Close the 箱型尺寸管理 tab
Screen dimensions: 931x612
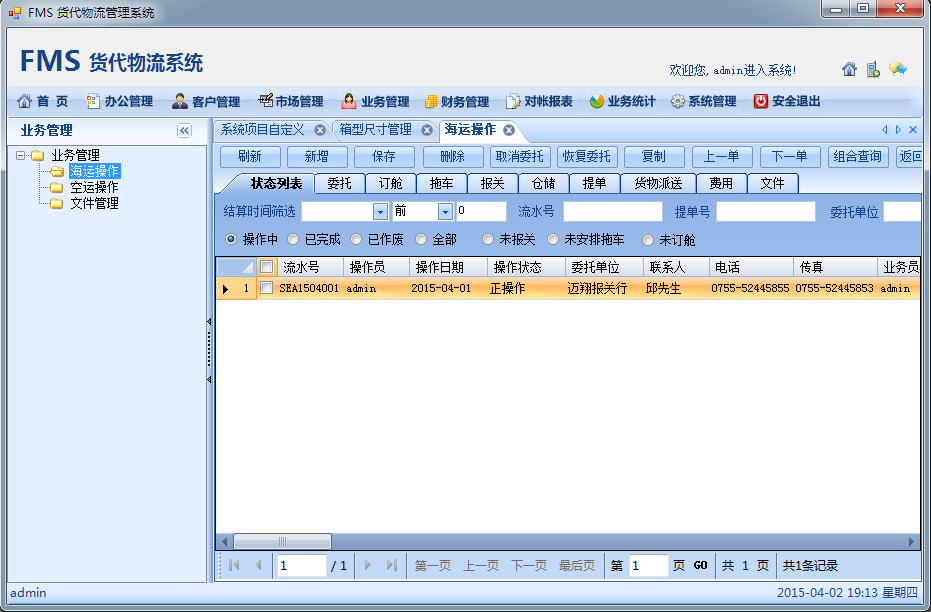pyautogui.click(x=427, y=130)
